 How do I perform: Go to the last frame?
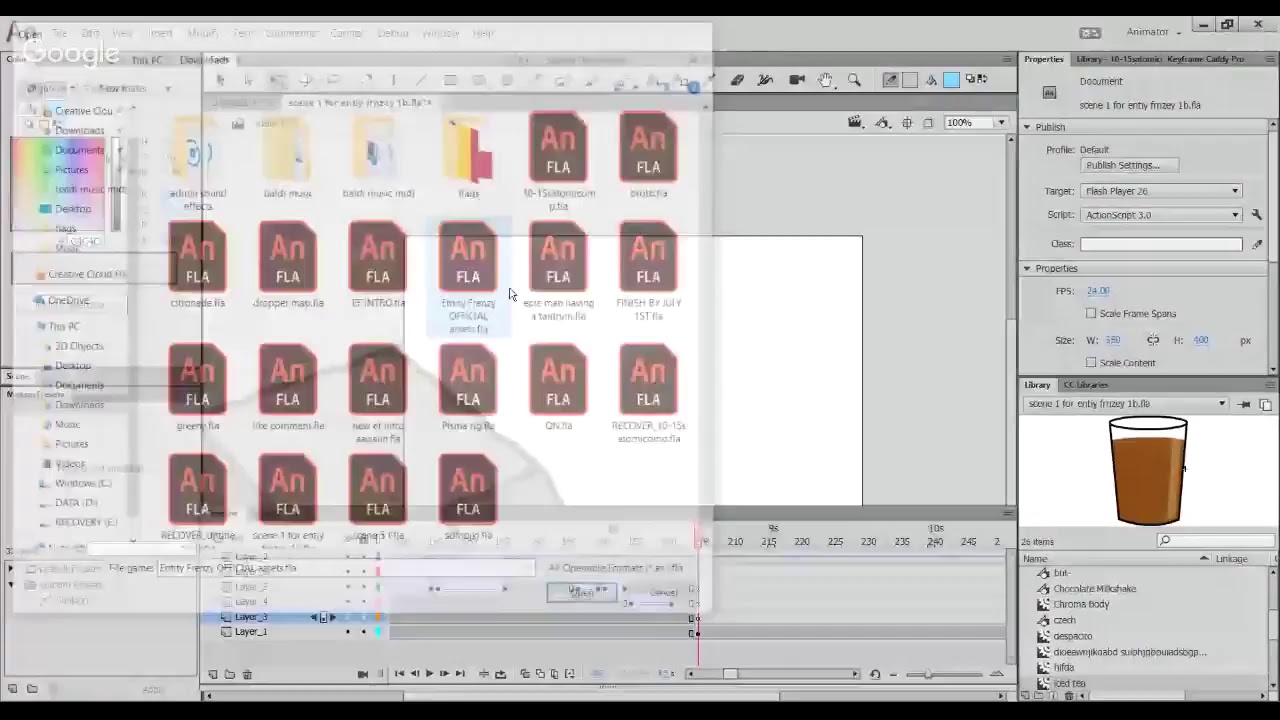coord(460,674)
